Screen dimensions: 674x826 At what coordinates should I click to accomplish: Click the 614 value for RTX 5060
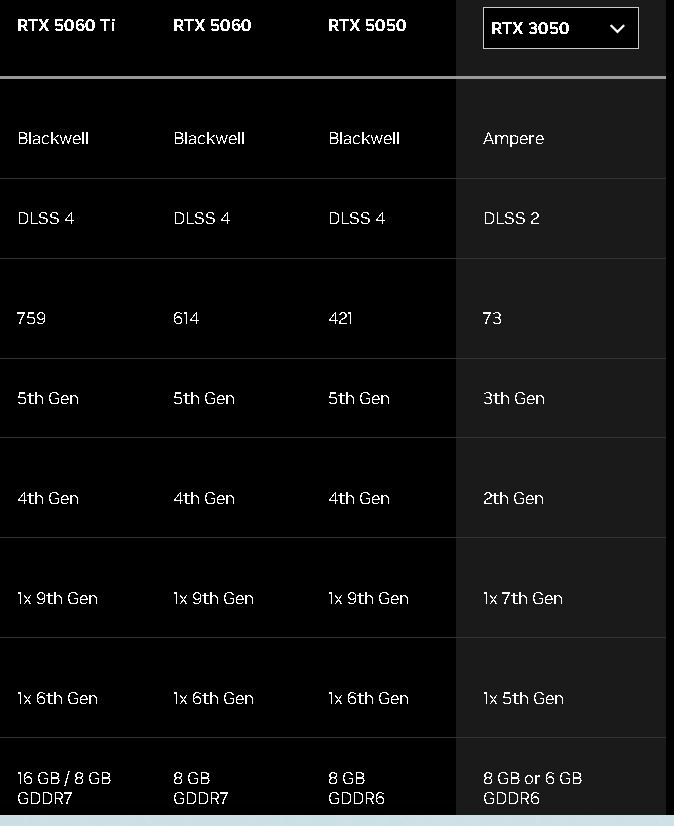(186, 318)
